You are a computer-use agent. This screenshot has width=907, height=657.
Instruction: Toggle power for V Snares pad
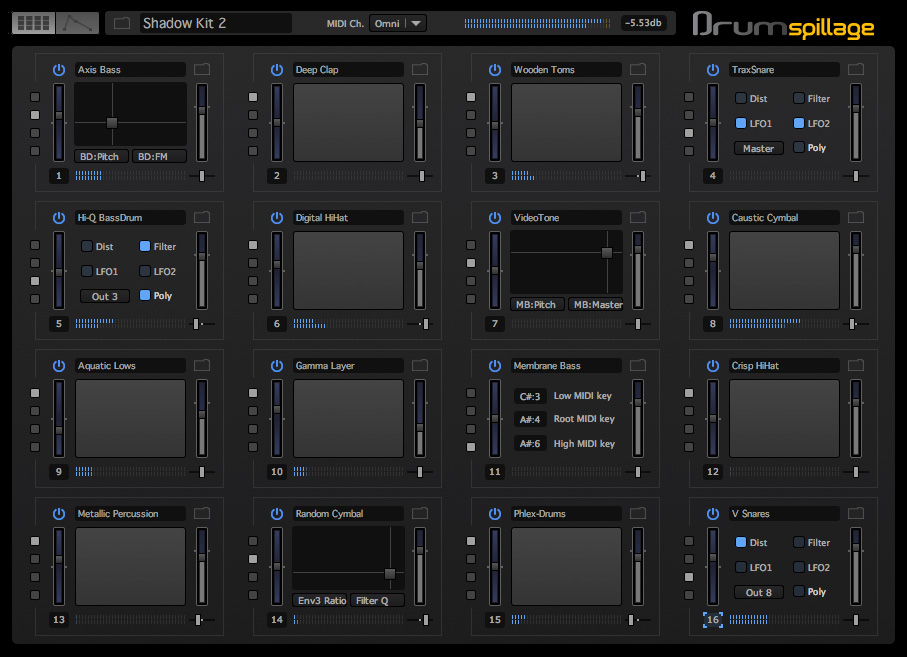click(x=713, y=514)
